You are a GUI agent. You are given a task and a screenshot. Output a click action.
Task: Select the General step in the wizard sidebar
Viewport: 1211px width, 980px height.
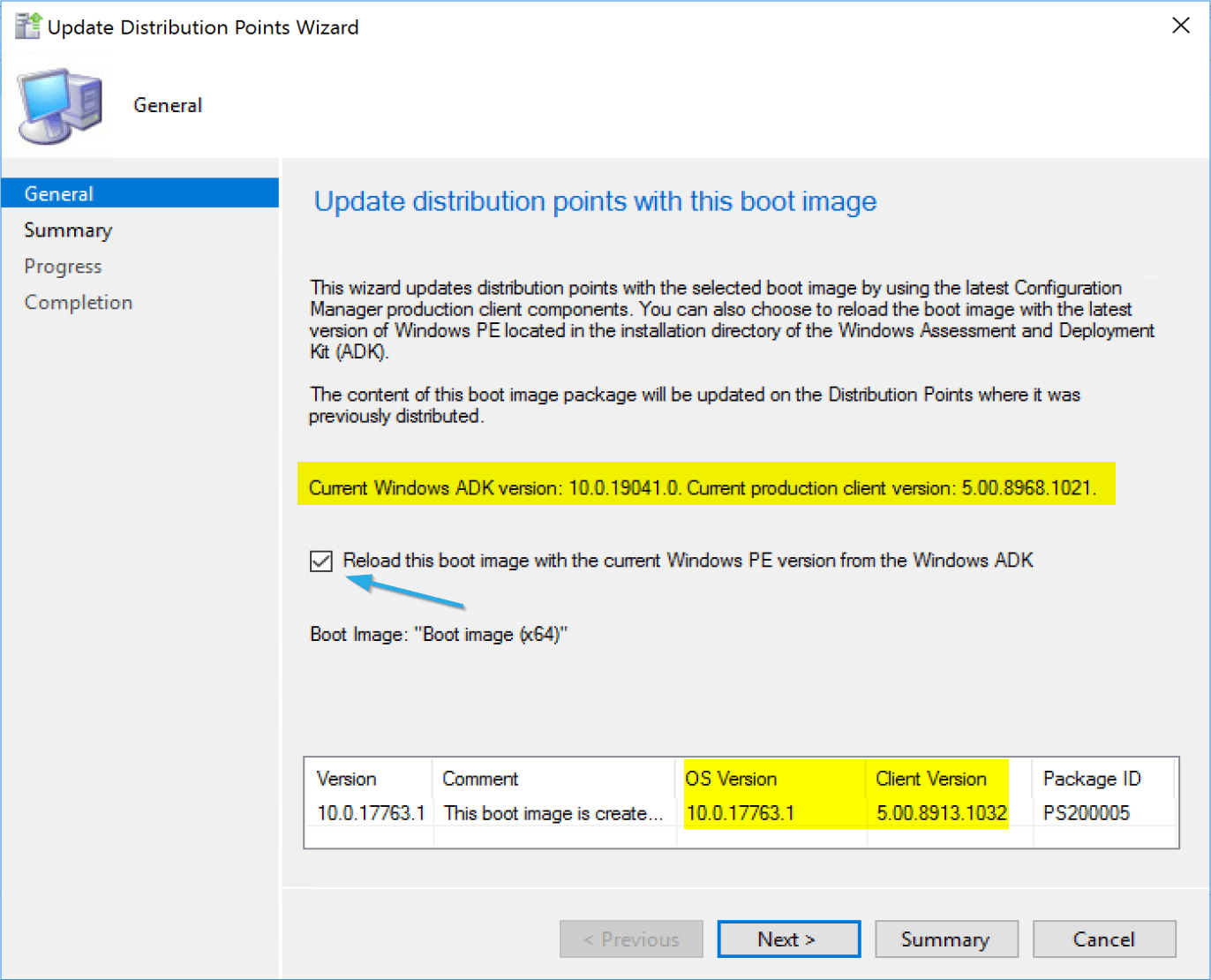[x=58, y=192]
